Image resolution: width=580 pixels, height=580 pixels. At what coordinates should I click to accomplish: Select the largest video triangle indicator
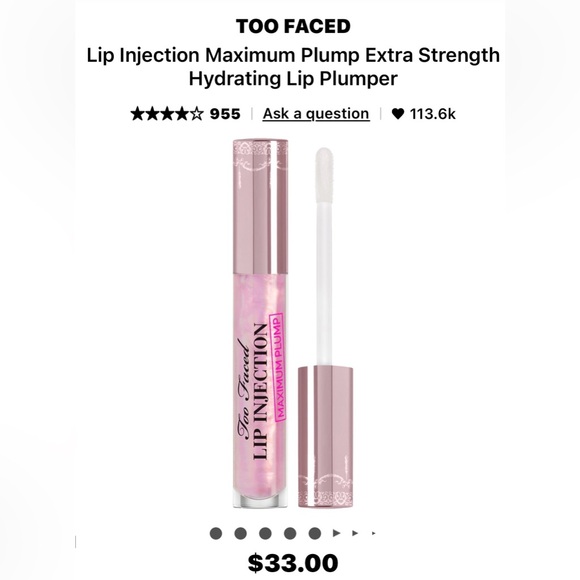(336, 533)
